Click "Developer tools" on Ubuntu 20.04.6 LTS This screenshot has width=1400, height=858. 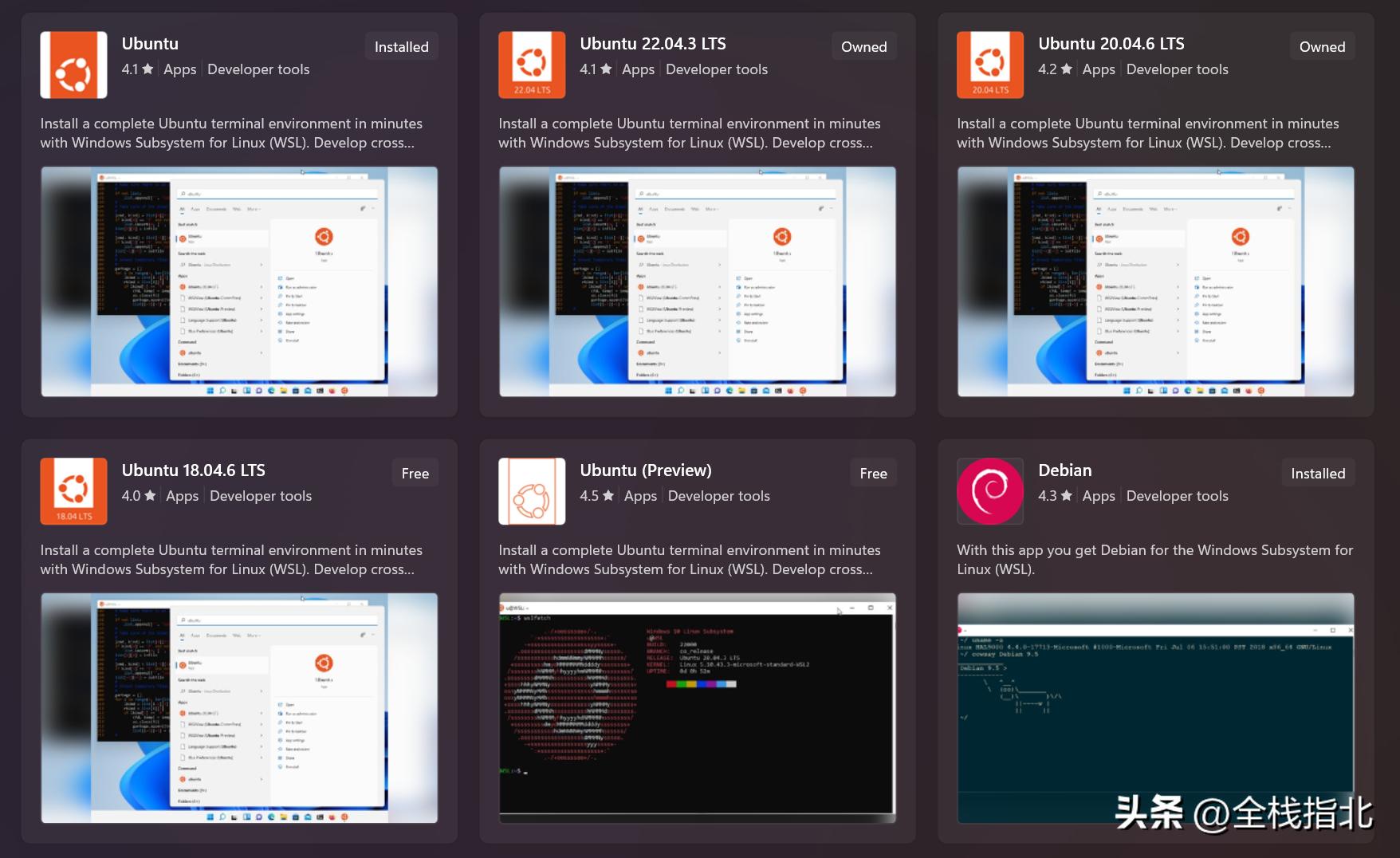pyautogui.click(x=1178, y=69)
